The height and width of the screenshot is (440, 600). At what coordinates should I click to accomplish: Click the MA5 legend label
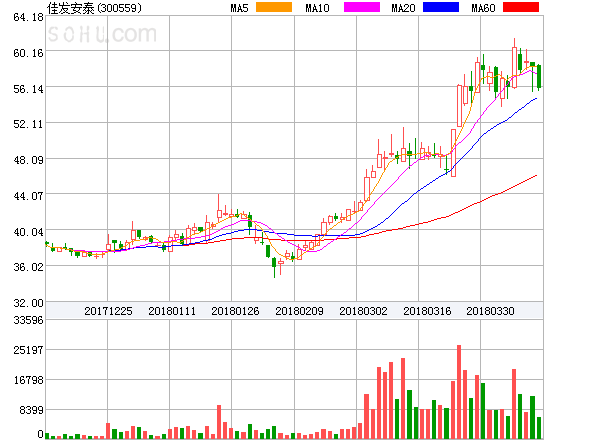point(240,8)
